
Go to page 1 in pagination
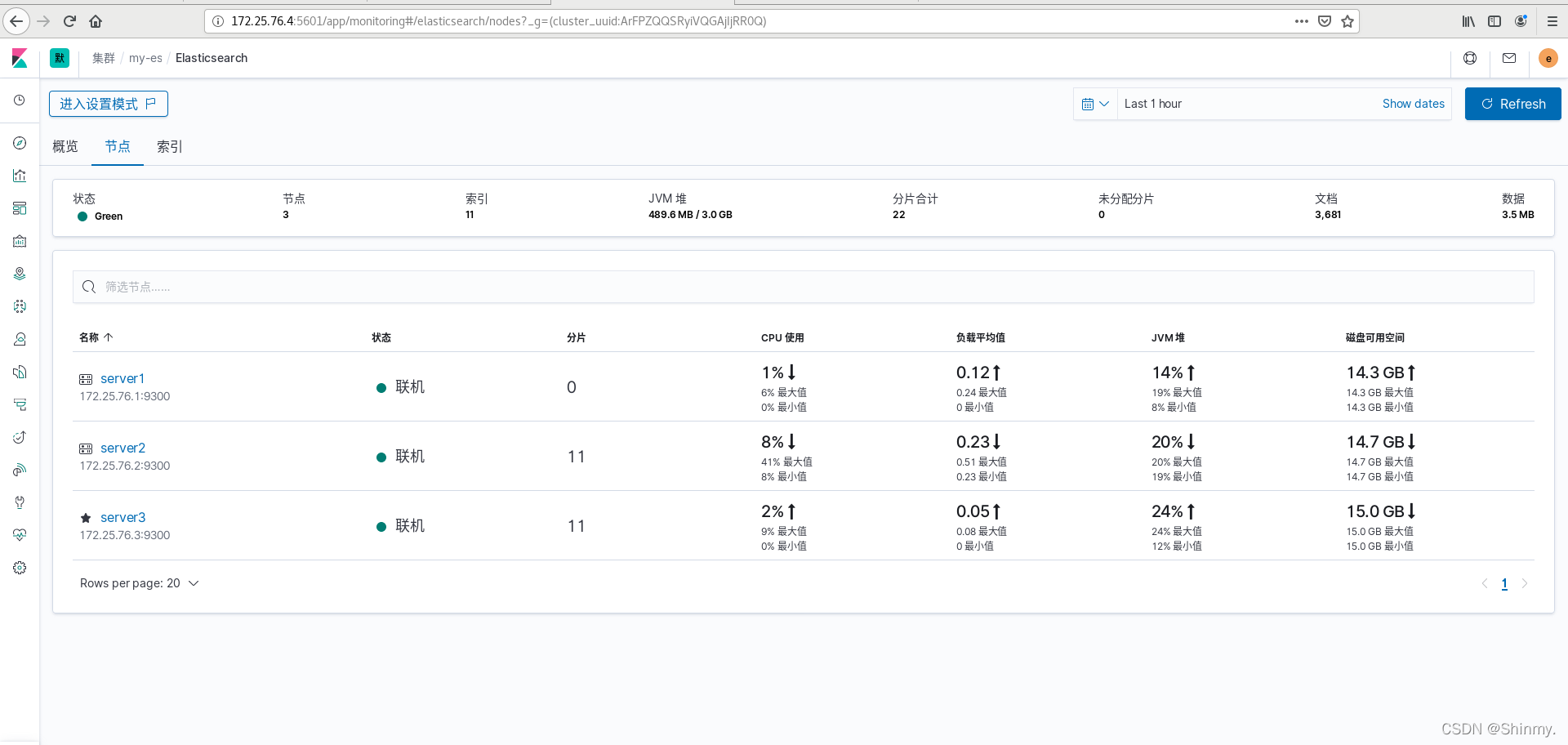(1504, 583)
